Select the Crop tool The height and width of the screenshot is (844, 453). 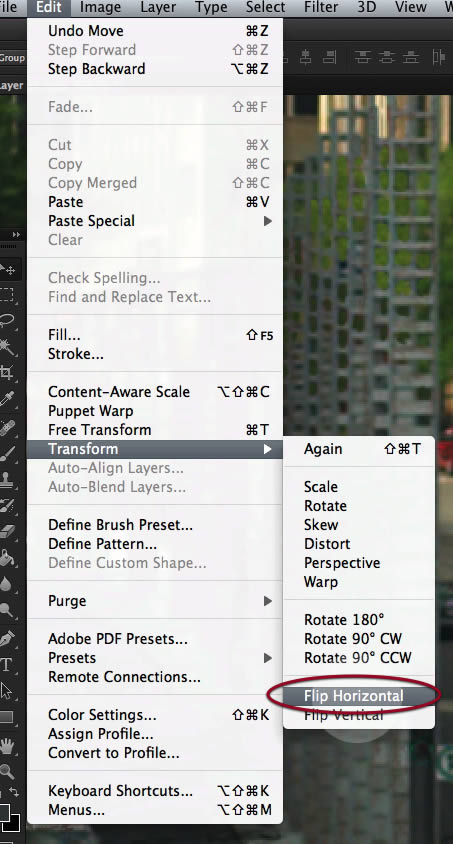(x=8, y=372)
